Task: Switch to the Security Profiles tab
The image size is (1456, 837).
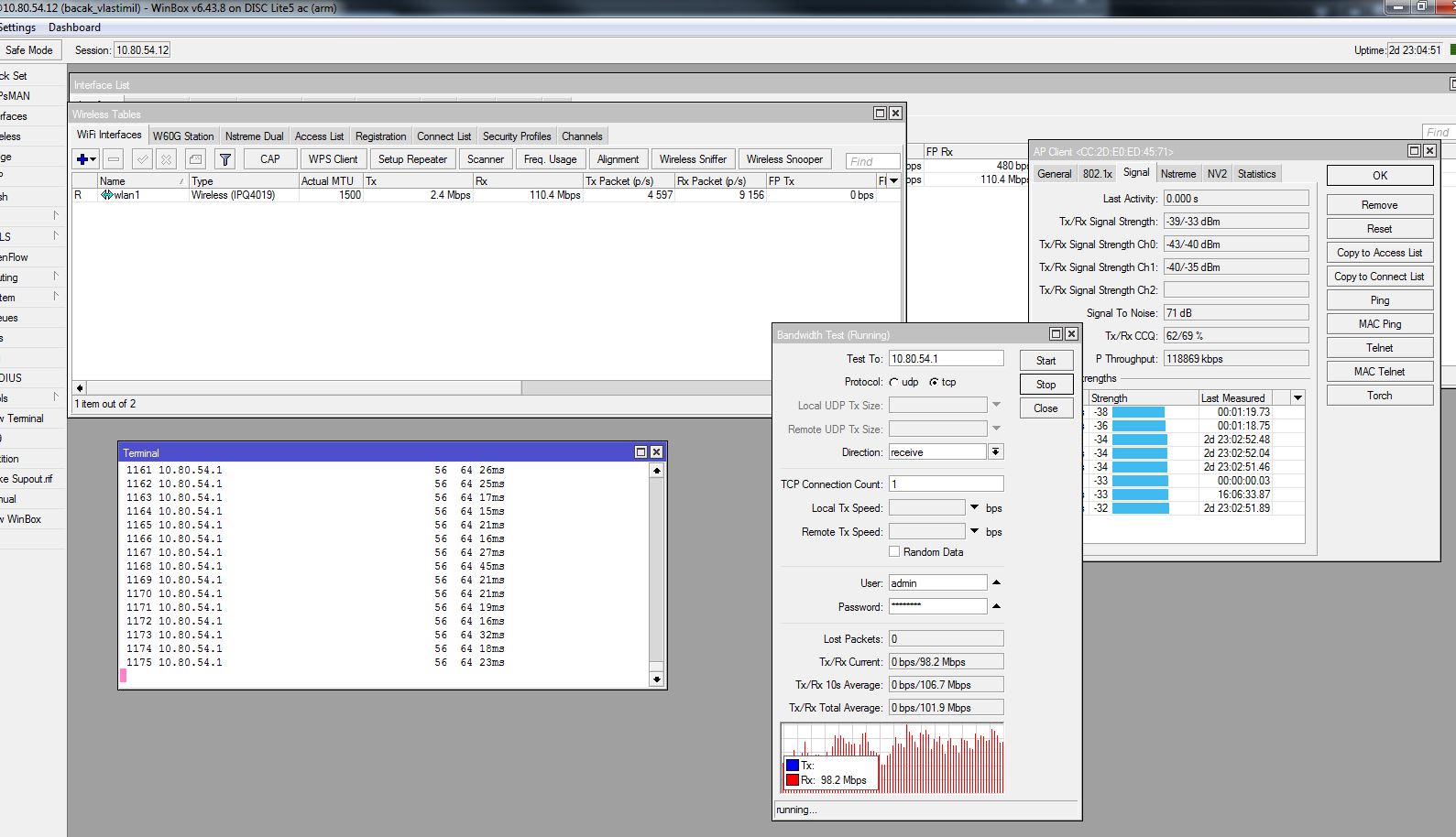Action: 517,136
